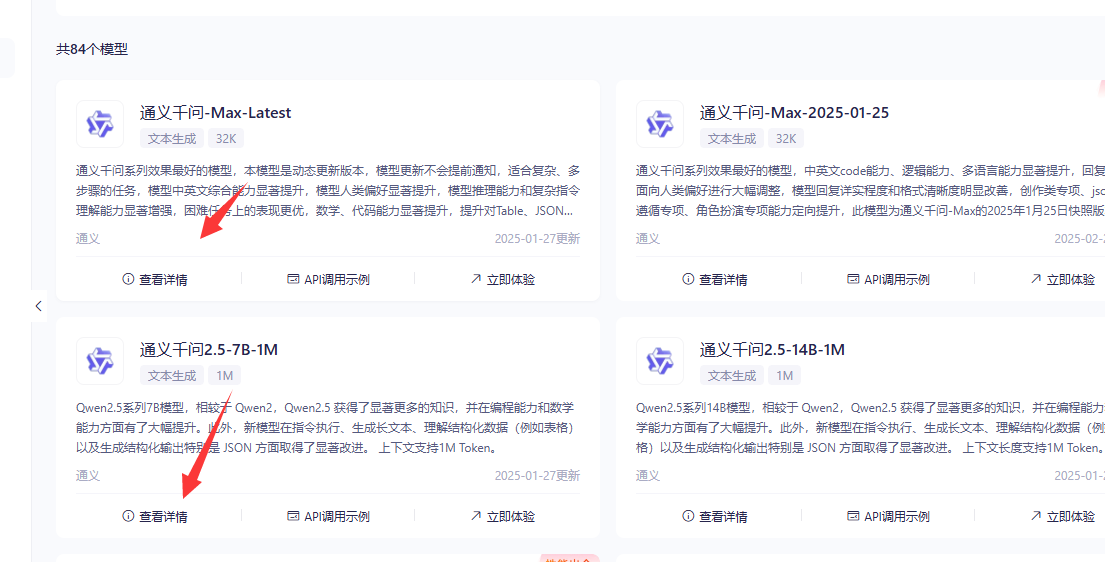1105x562 pixels.
Task: Open 查看详情 for 通义千问-Max-2025-01-25
Action: point(715,279)
